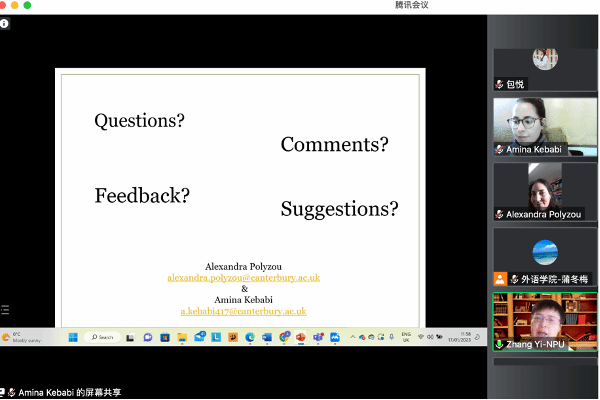Open a.kebabi417@canterbury.ac.uk email link
This screenshot has width=600, height=400.
pos(243,311)
